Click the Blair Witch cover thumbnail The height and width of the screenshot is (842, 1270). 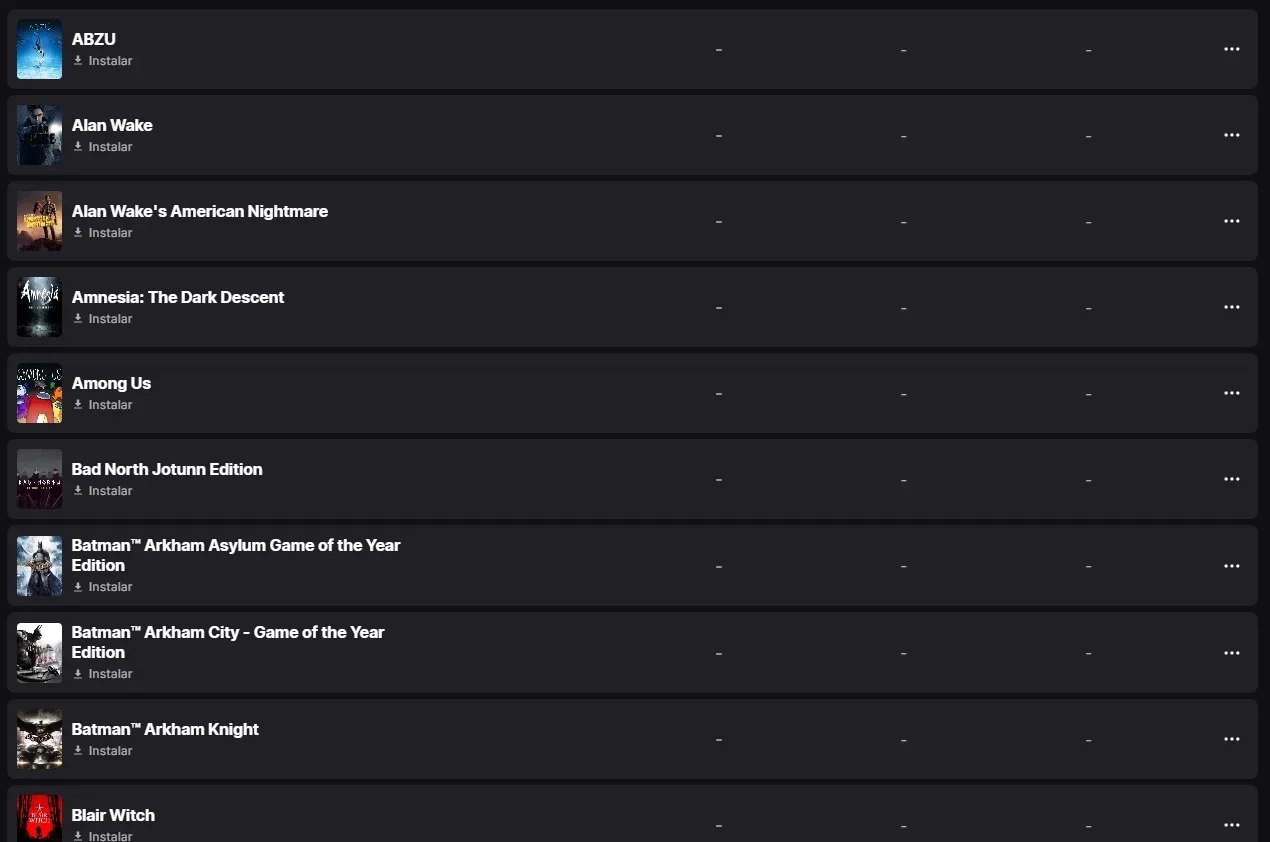tap(40, 818)
